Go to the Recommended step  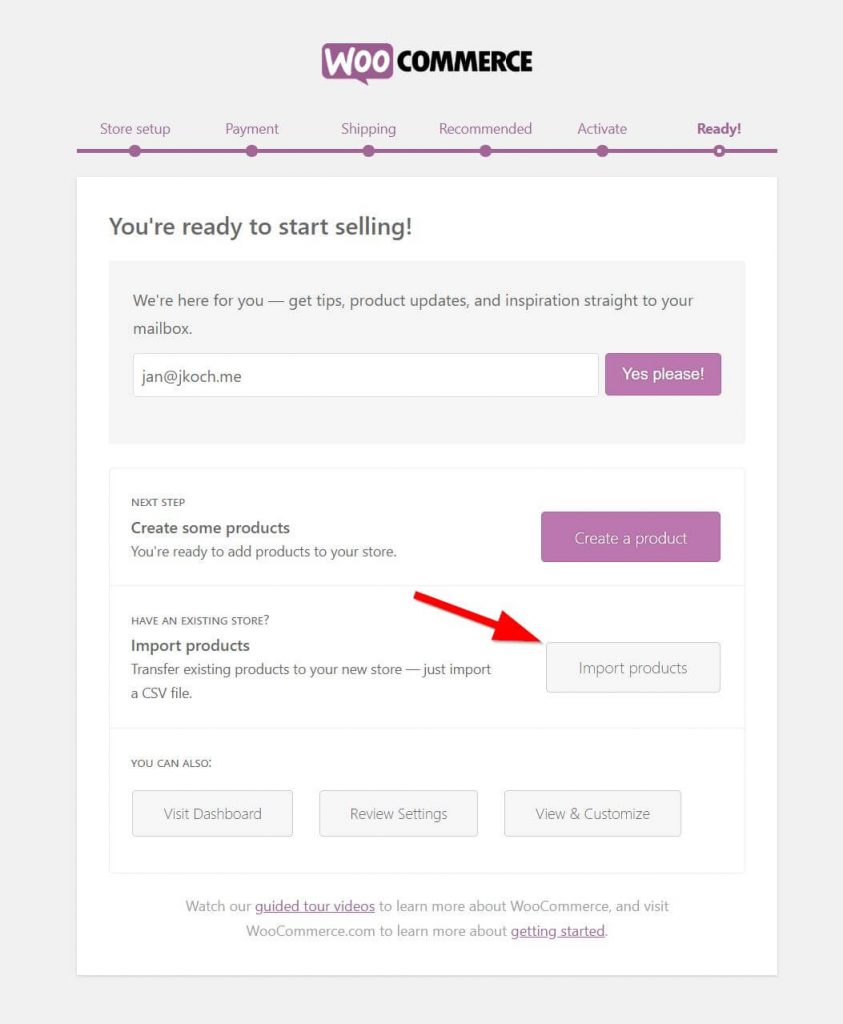(x=485, y=128)
